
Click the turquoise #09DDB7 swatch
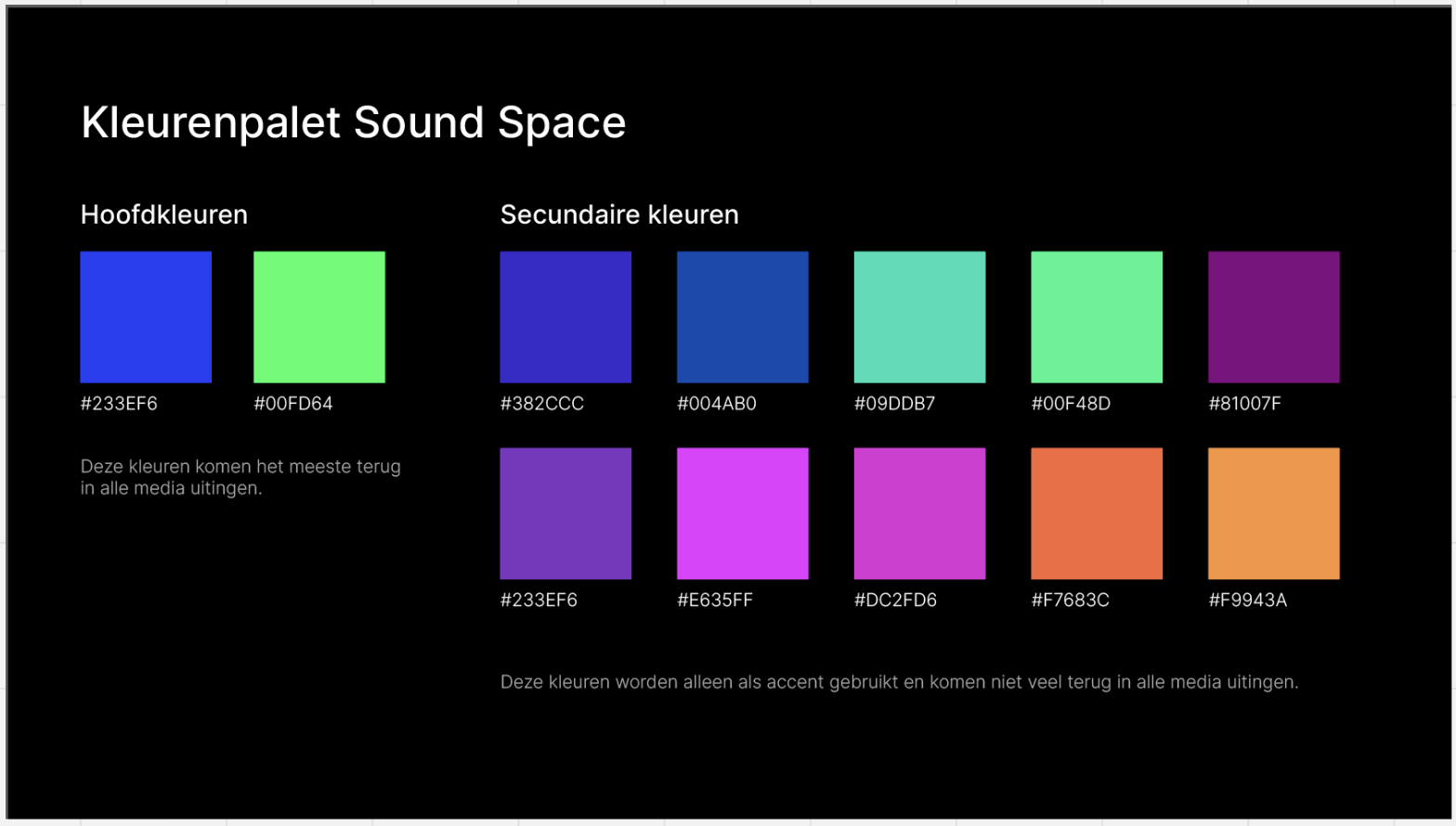[x=919, y=316]
